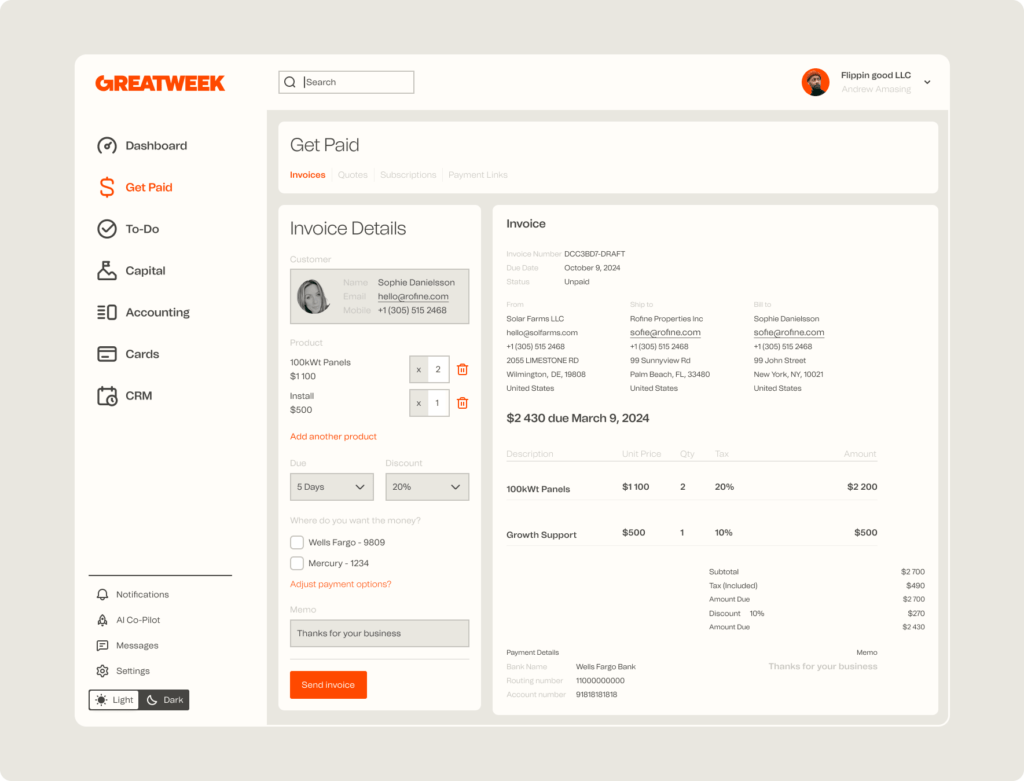
Task: Open the Discount percentage dropdown
Action: (427, 487)
